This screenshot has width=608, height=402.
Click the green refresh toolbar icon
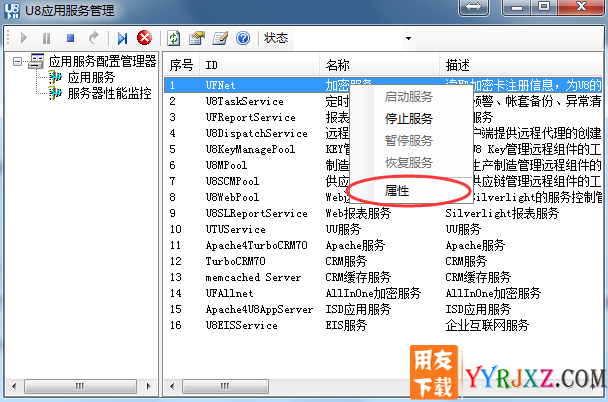coord(173,38)
